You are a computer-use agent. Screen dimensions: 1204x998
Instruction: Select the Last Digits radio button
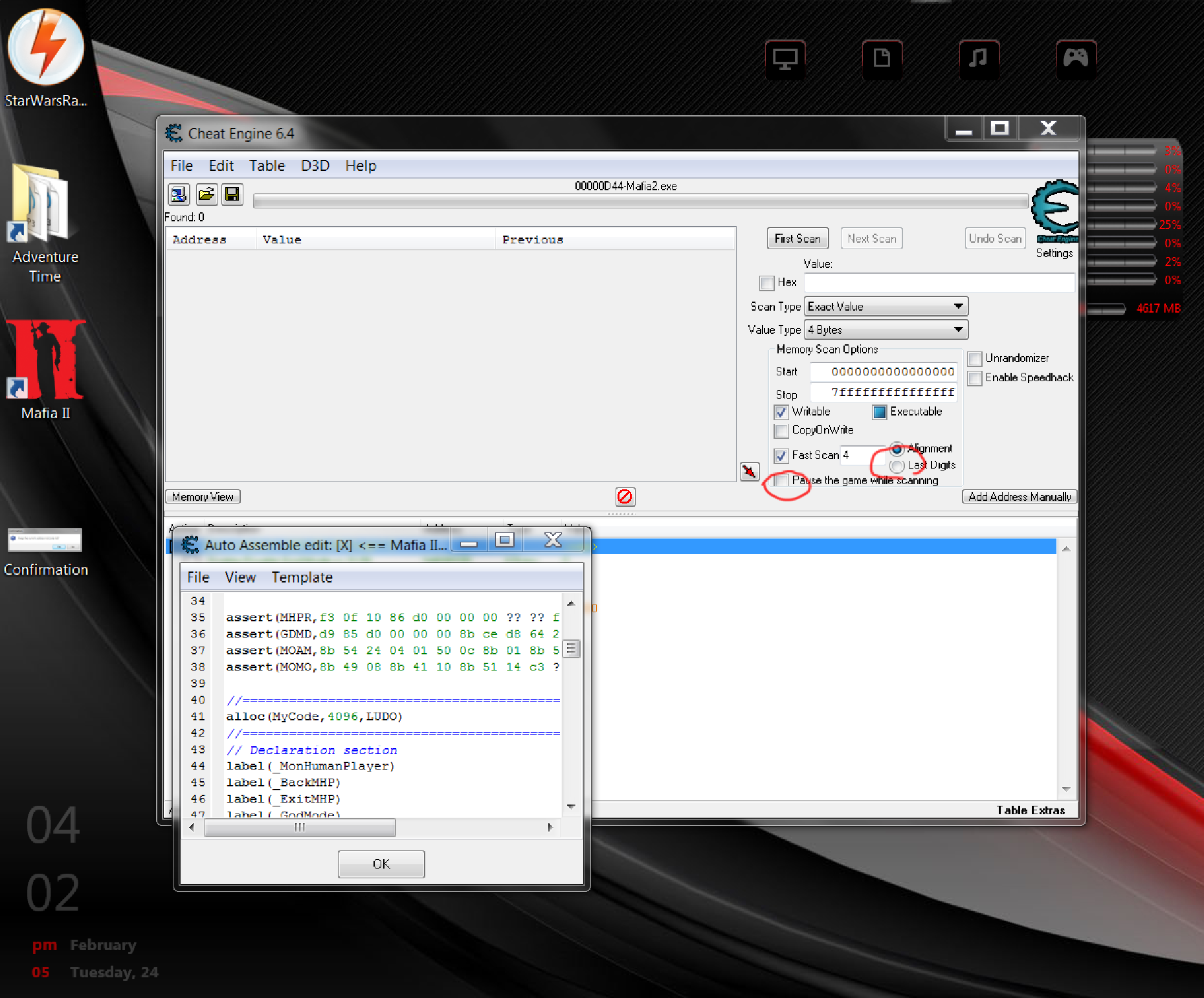(897, 465)
